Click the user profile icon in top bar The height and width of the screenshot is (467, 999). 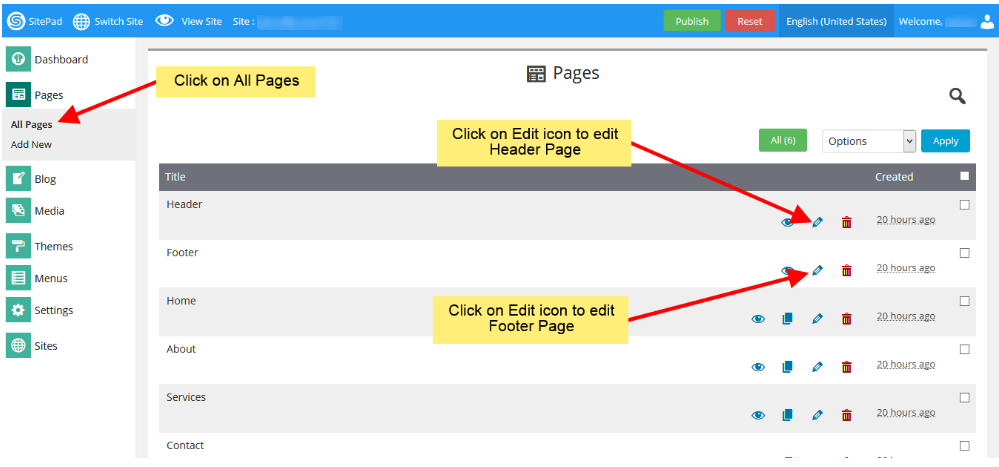point(987,21)
